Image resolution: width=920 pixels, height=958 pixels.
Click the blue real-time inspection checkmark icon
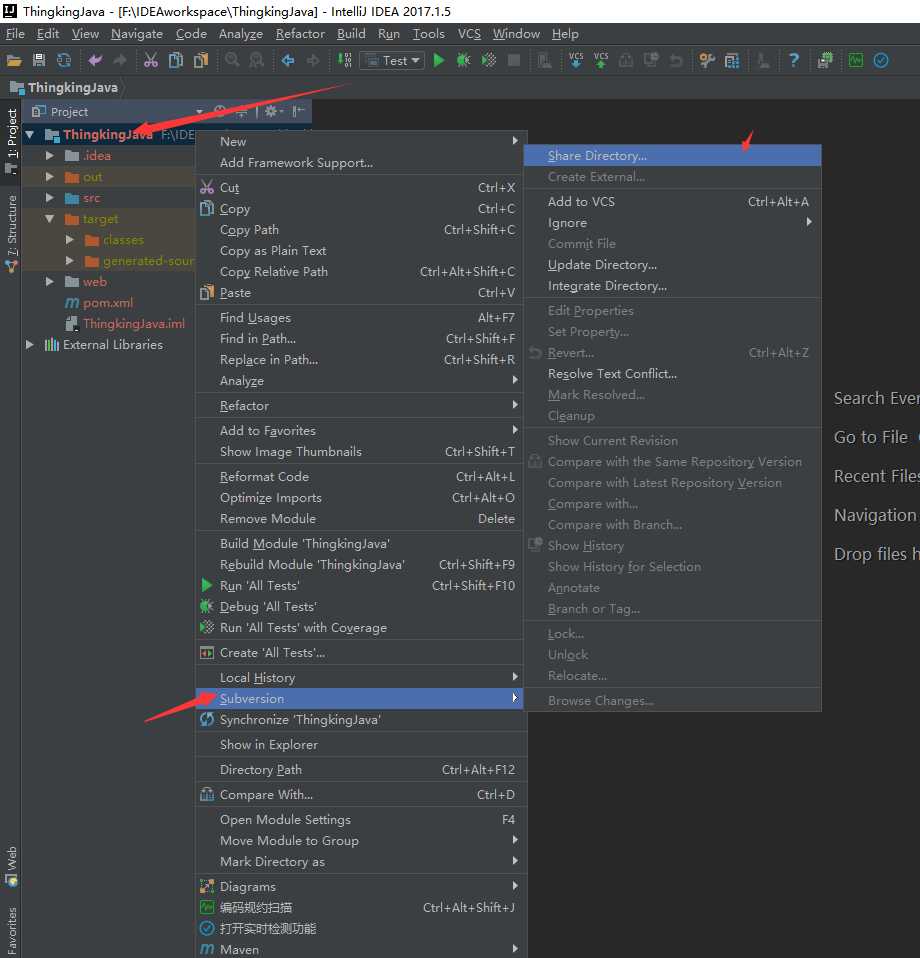click(x=881, y=60)
